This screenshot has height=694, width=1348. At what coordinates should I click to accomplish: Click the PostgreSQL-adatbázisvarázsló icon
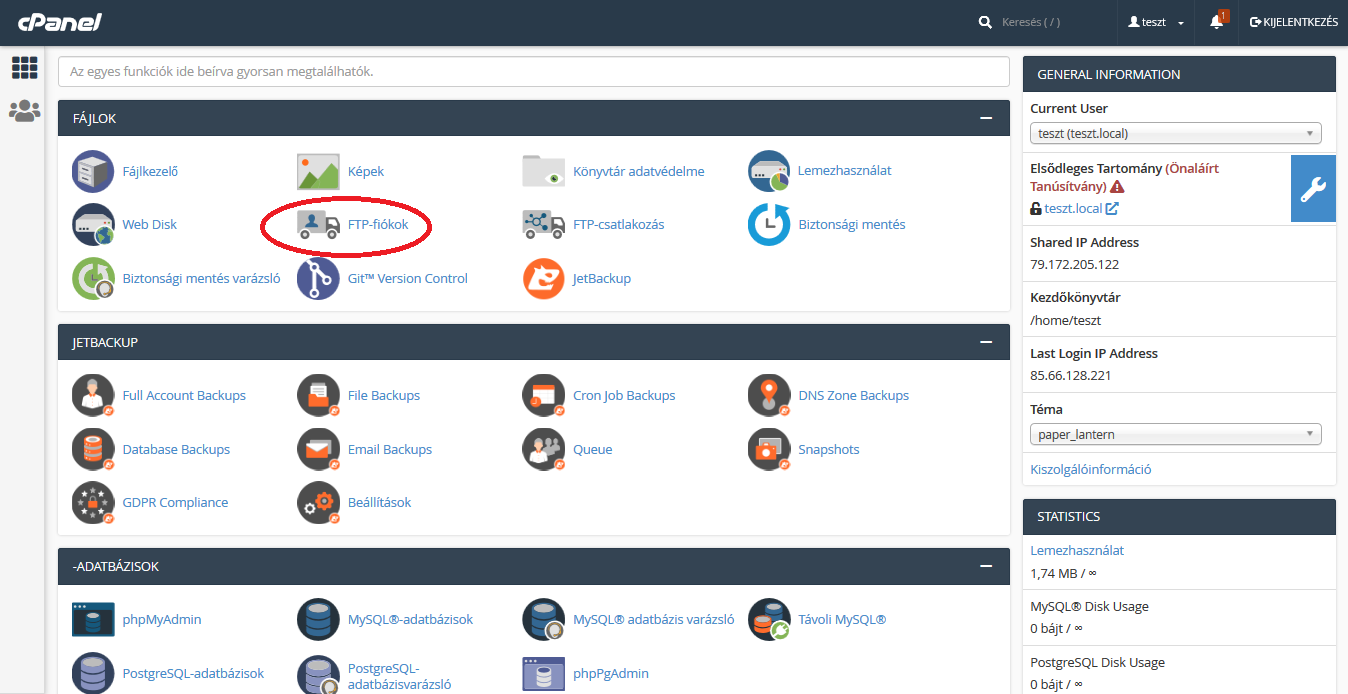(318, 675)
